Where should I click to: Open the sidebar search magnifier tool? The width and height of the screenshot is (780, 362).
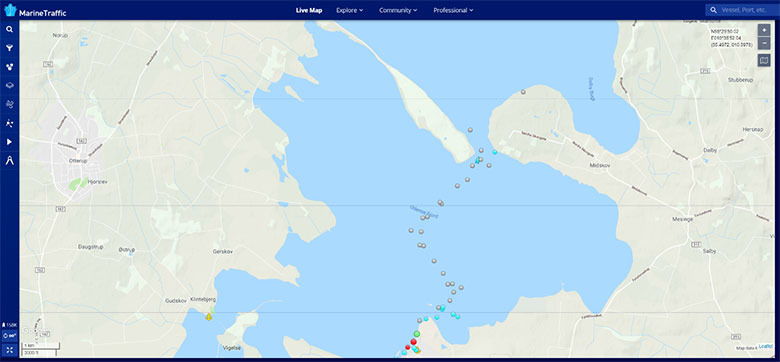9,29
